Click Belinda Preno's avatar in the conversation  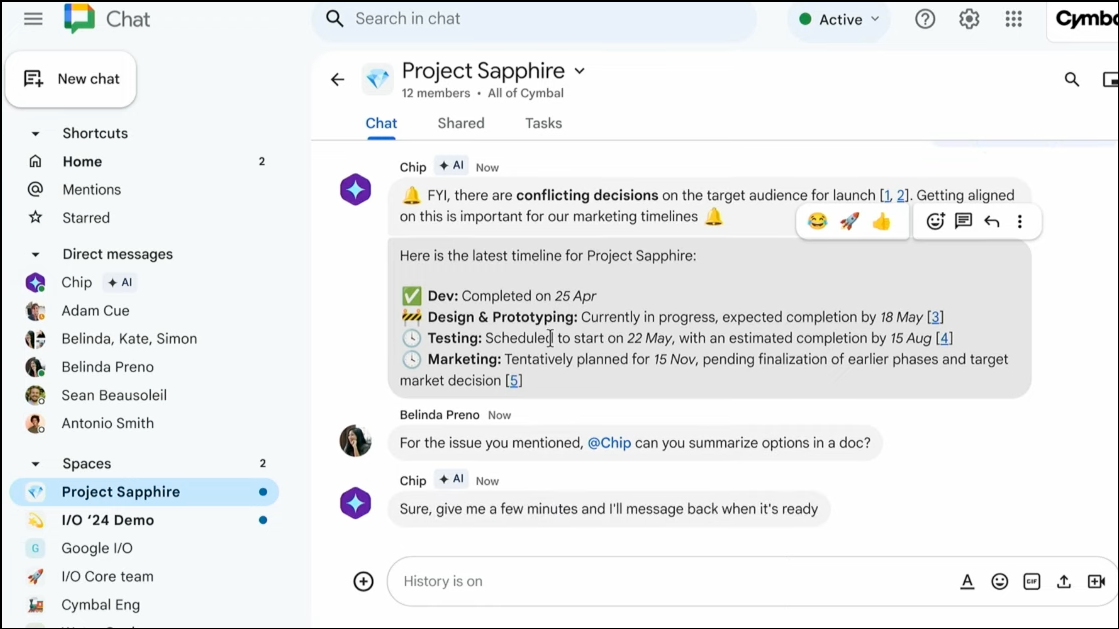[x=355, y=441]
